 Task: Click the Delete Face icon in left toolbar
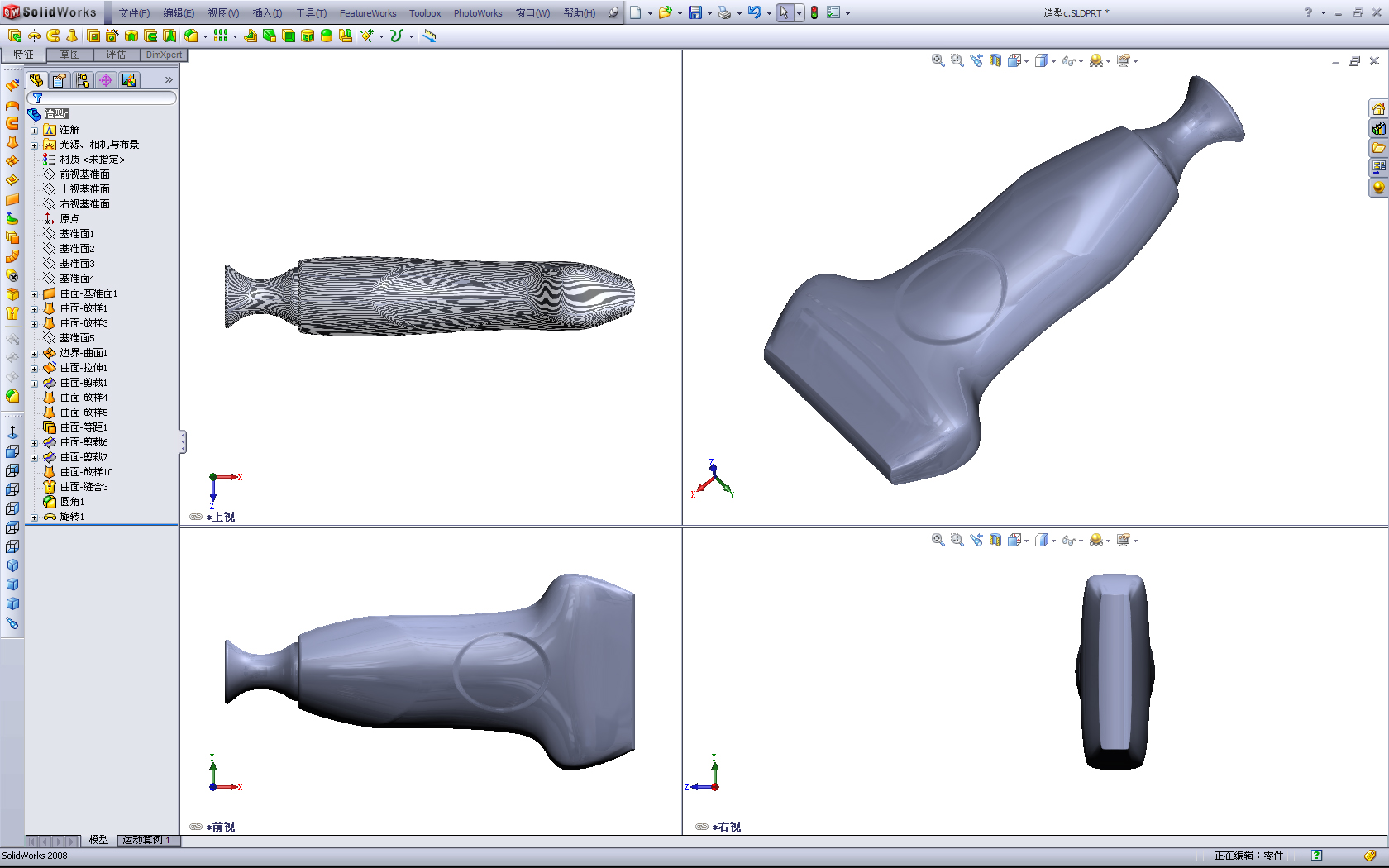click(x=12, y=275)
